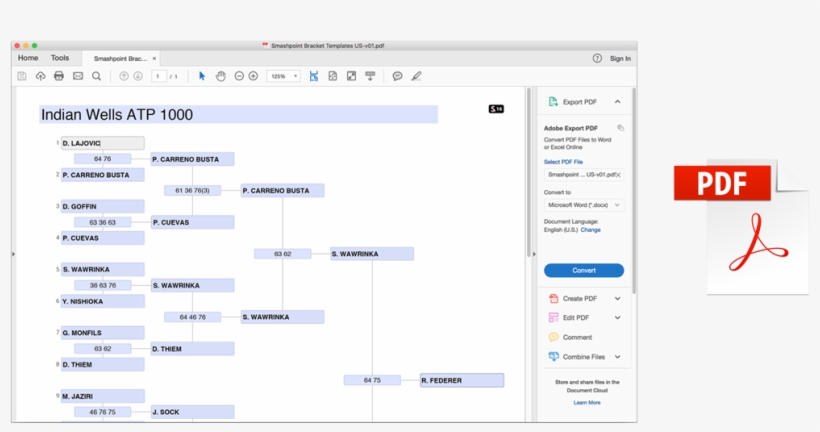820x432 pixels.
Task: Click the Zoom Out minus icon
Action: coord(239,76)
